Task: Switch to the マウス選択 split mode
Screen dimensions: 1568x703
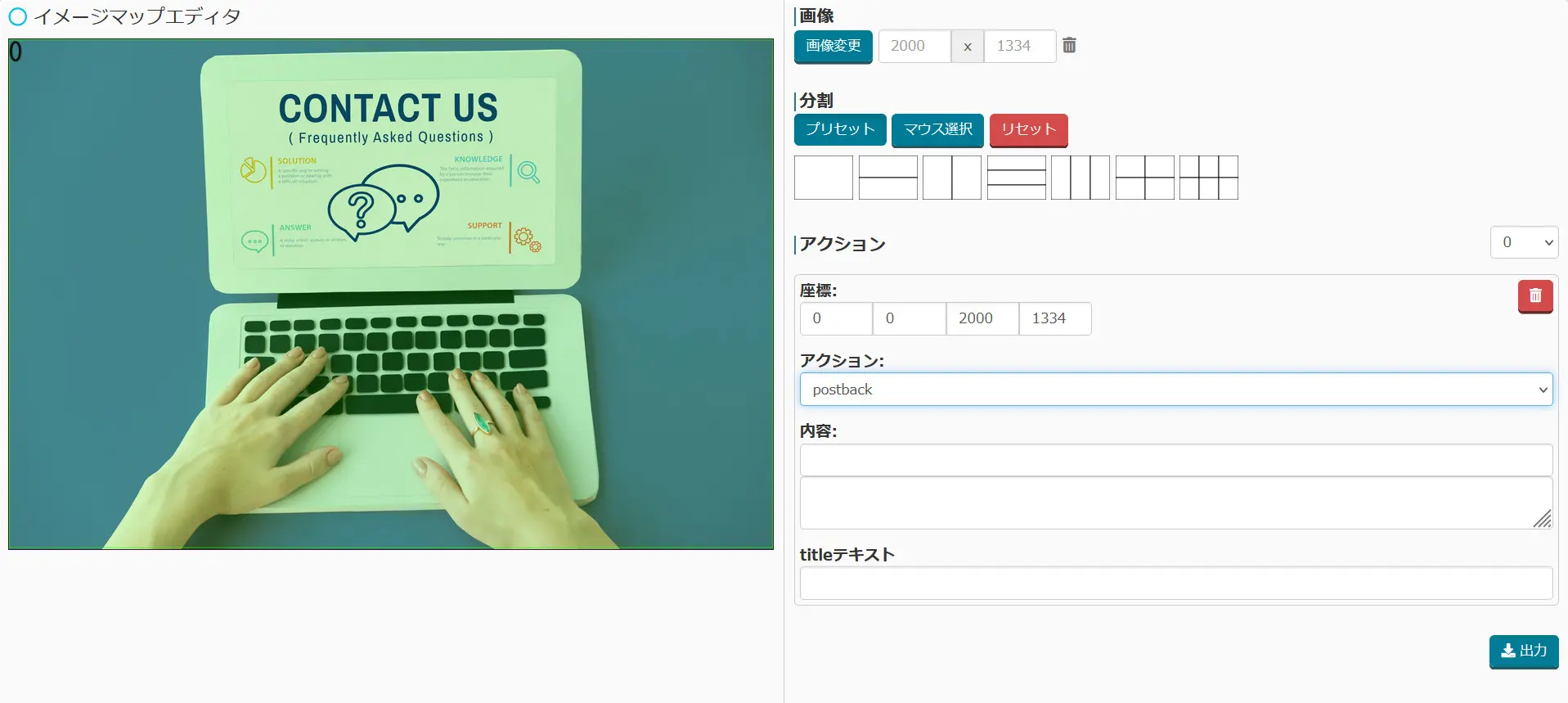Action: pos(937,129)
